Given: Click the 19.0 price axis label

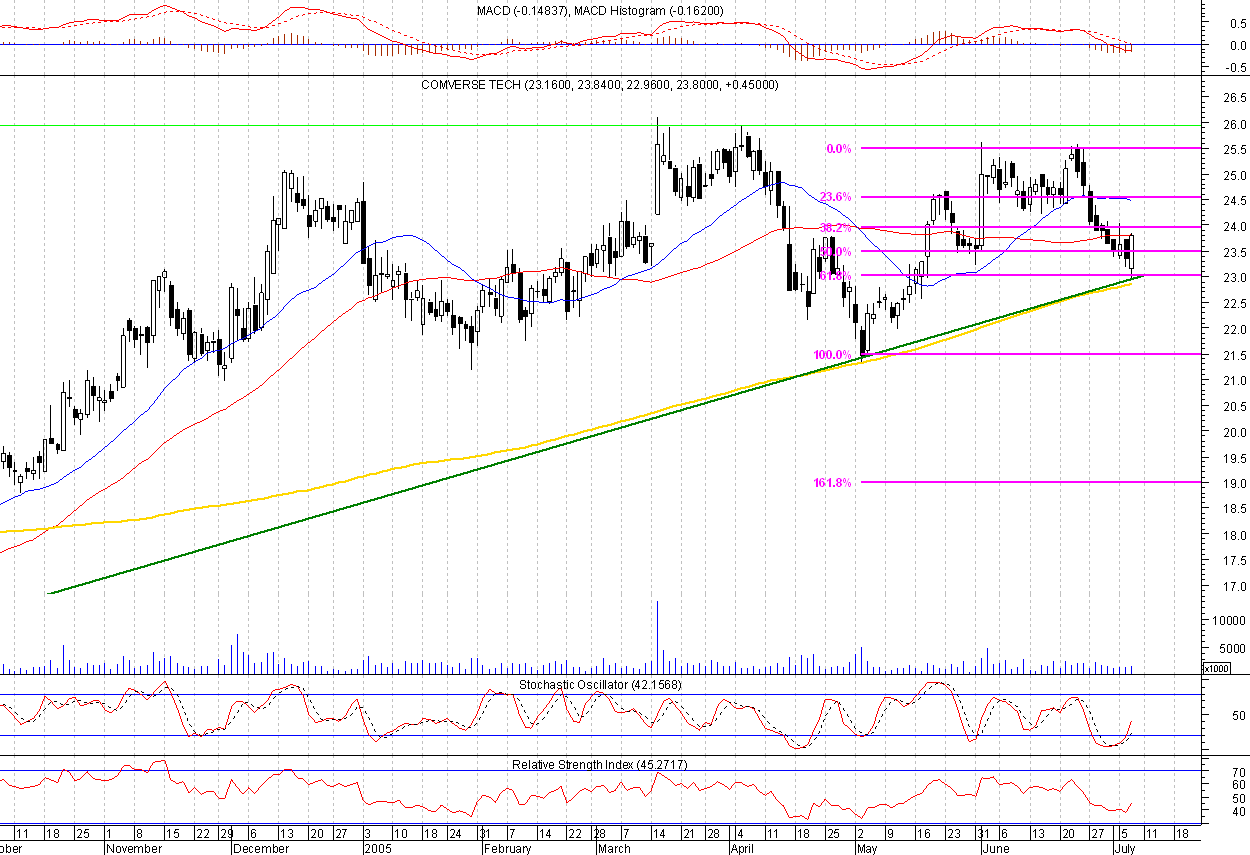Looking at the screenshot, I should [1233, 484].
